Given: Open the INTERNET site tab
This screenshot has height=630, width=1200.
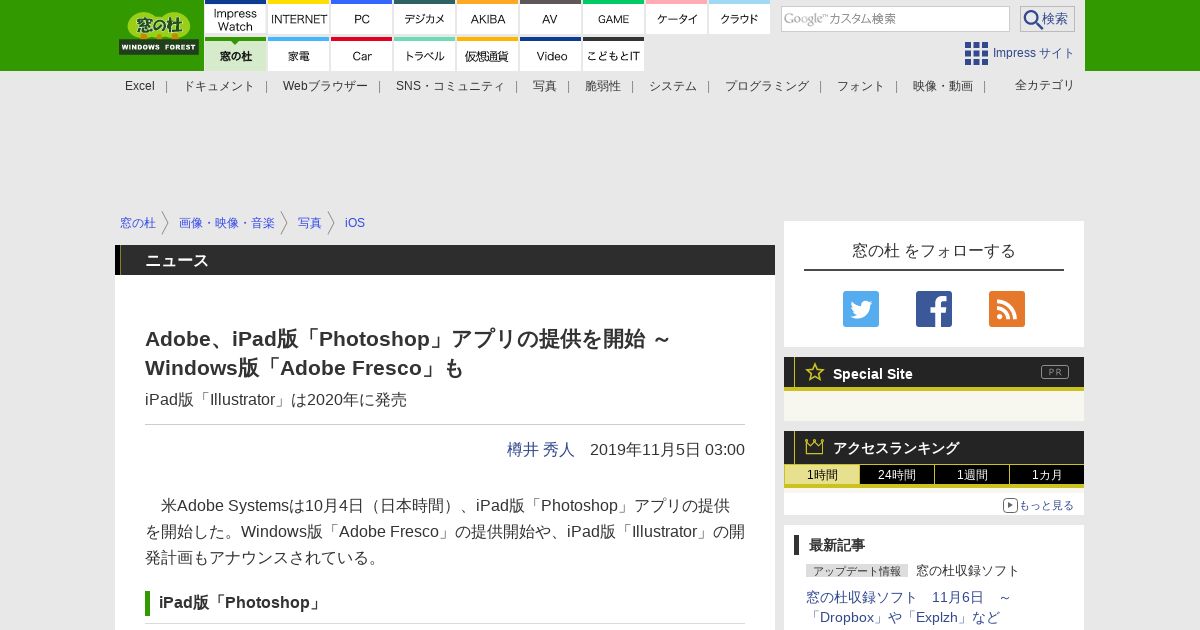Looking at the screenshot, I should pyautogui.click(x=299, y=19).
